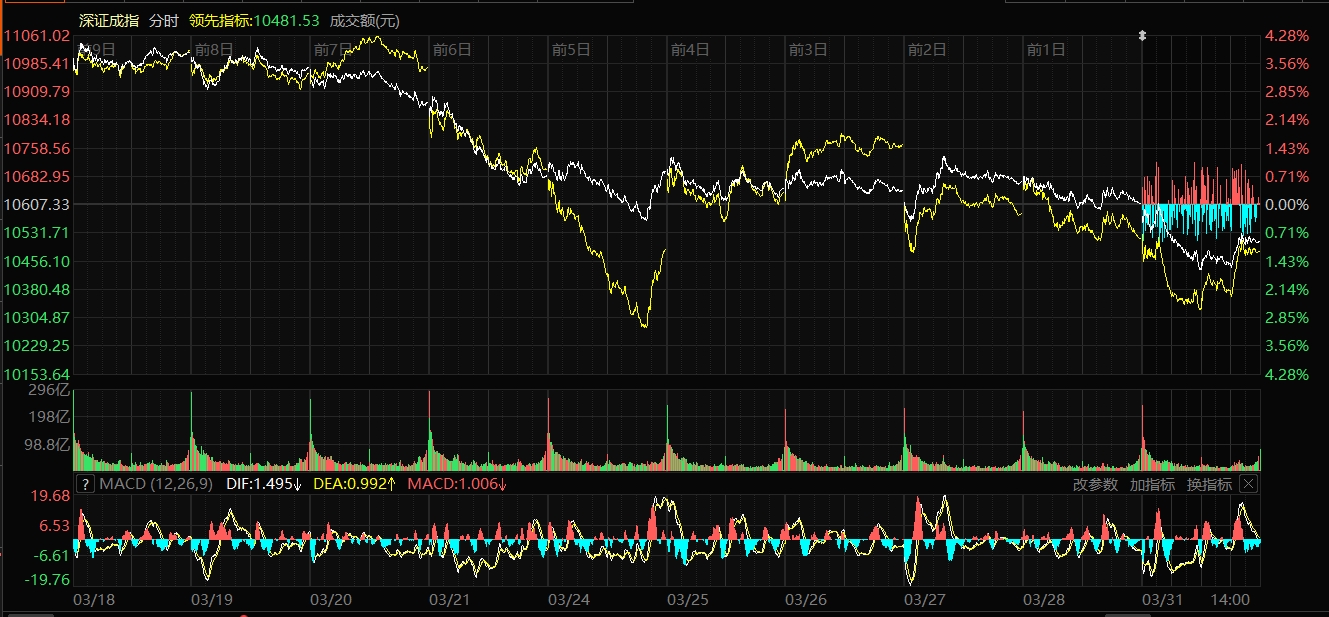Click the -19.76 MACD axis label
Viewport: 1329px width, 617px height.
[49, 579]
